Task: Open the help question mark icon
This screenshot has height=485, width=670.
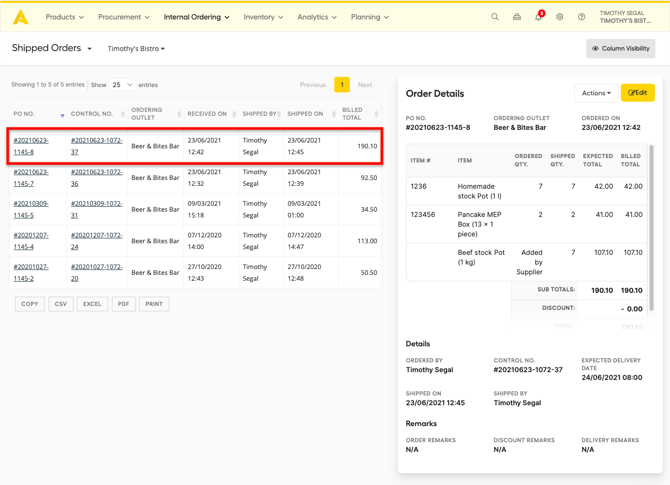Action: 581,17
